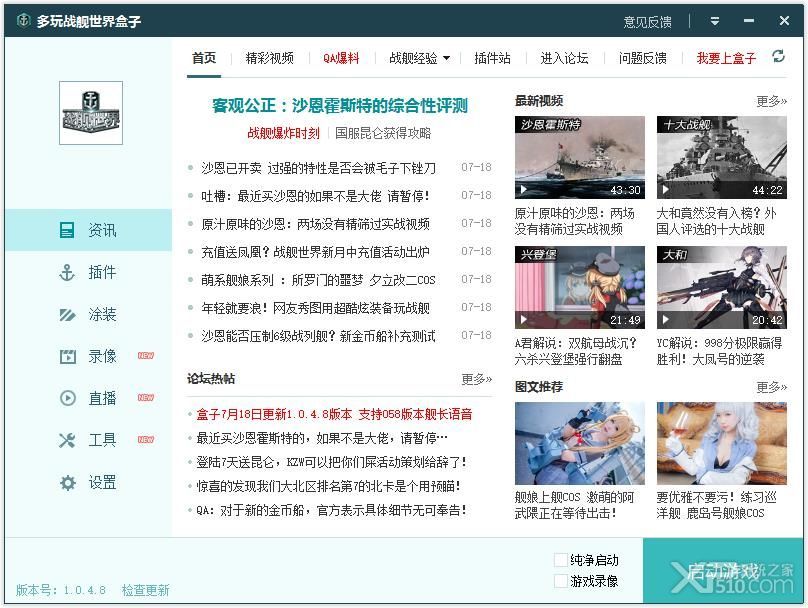Screen dimensions: 808x608
Task: Open forum post 盒子7月18日更新1.0.4.8版本
Action: [334, 414]
